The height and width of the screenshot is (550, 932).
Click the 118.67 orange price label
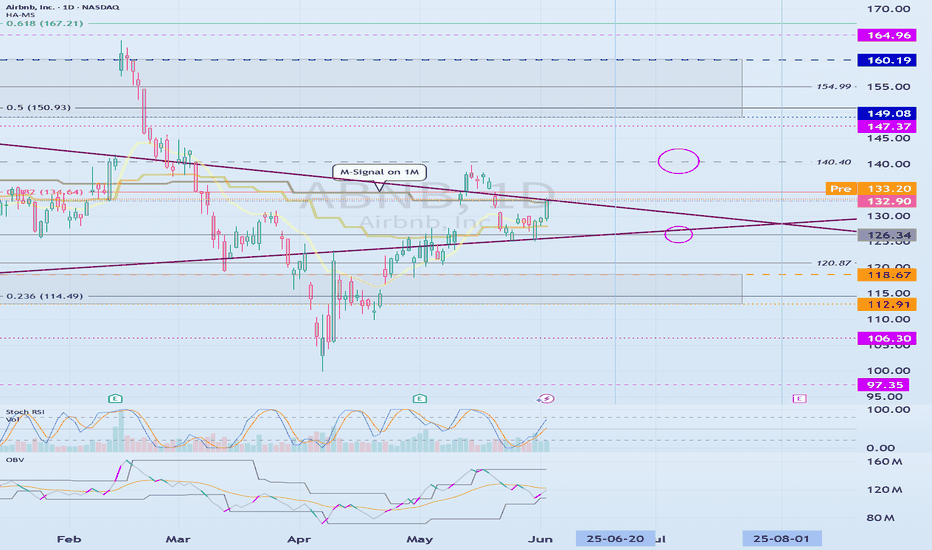[887, 275]
